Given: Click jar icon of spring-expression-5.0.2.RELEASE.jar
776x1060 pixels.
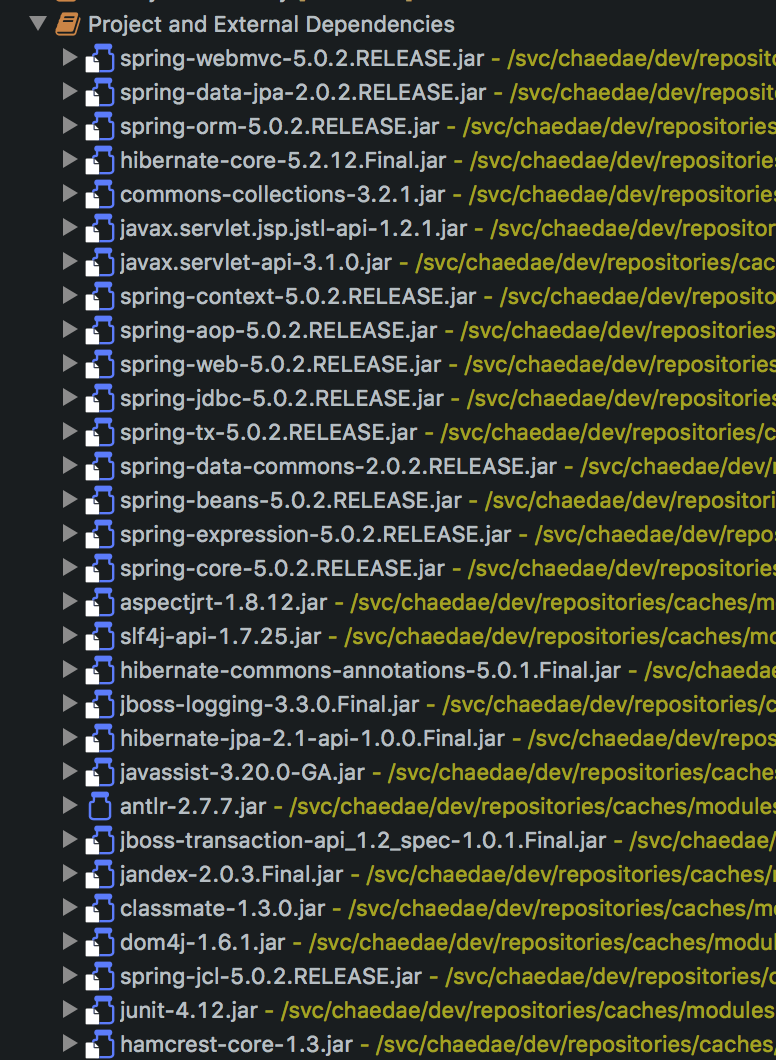Looking at the screenshot, I should coord(100,534).
